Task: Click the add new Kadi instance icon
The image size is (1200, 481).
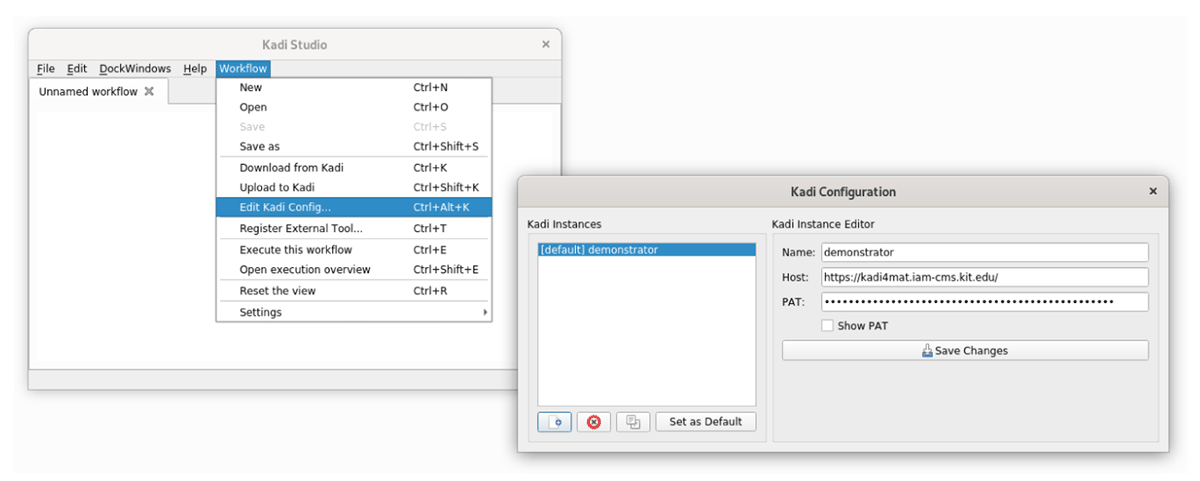Action: pos(554,422)
